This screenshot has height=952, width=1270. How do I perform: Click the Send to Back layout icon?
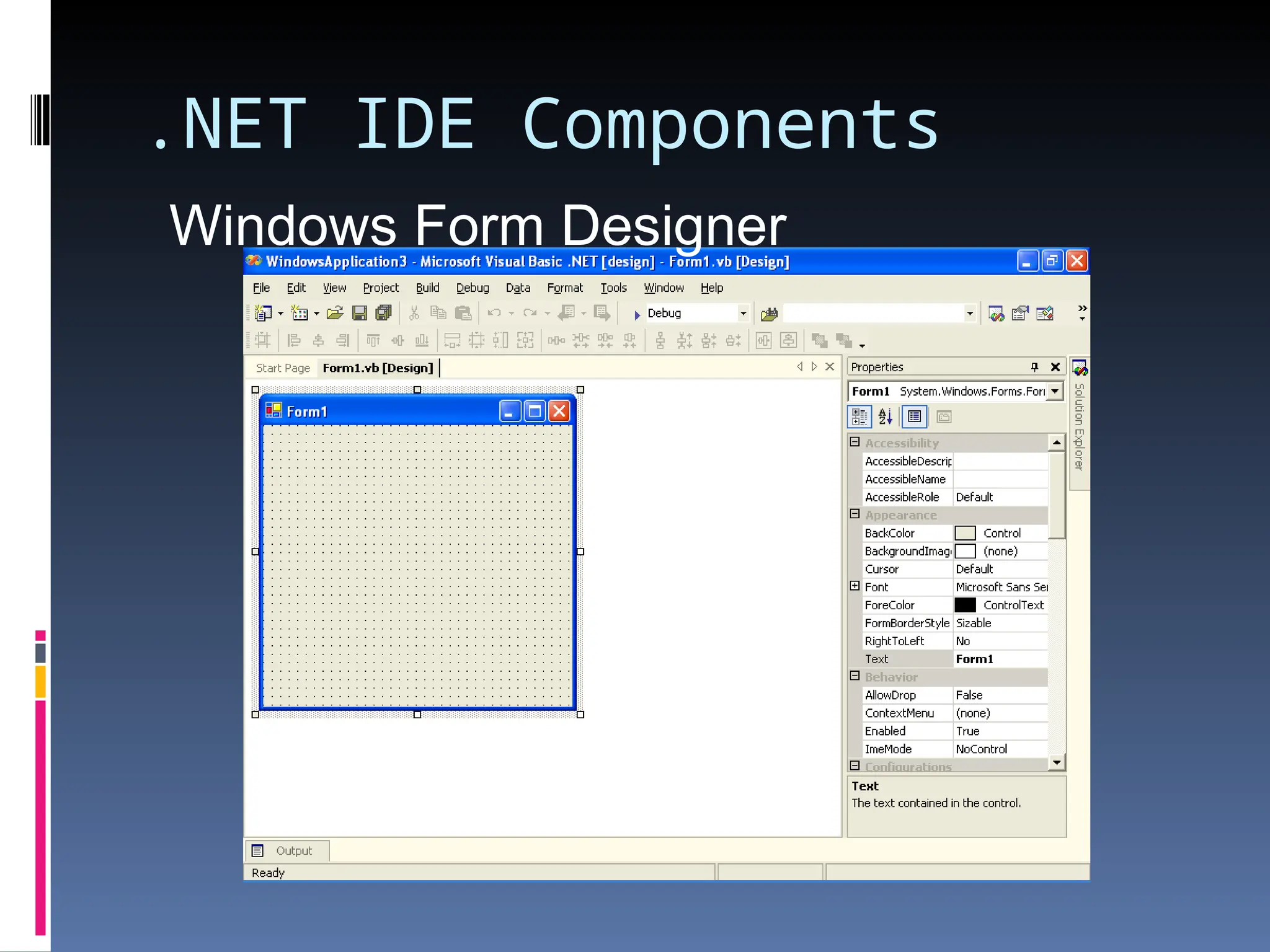pyautogui.click(x=844, y=340)
